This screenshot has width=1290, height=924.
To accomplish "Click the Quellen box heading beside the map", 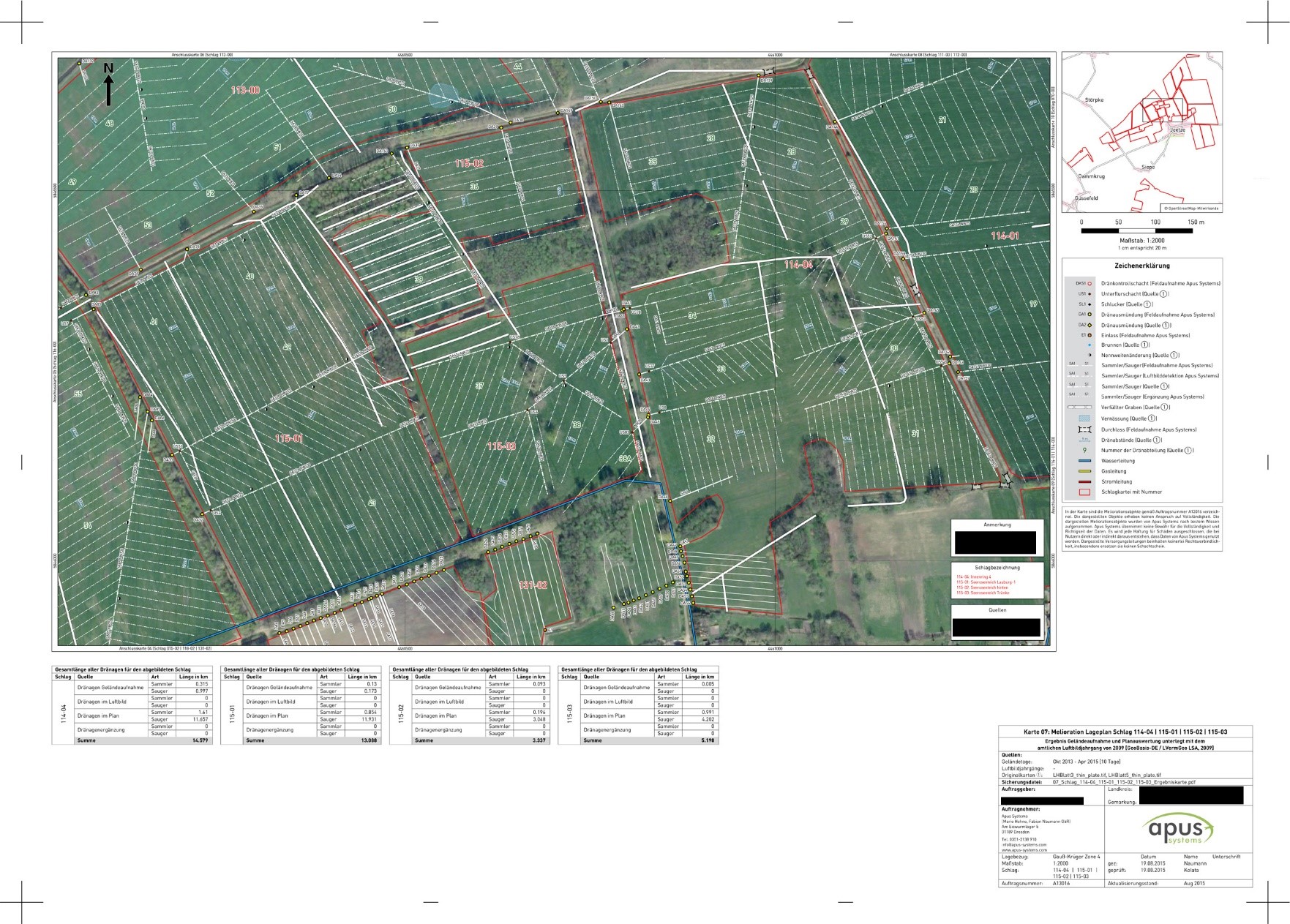I will pyautogui.click(x=997, y=609).
